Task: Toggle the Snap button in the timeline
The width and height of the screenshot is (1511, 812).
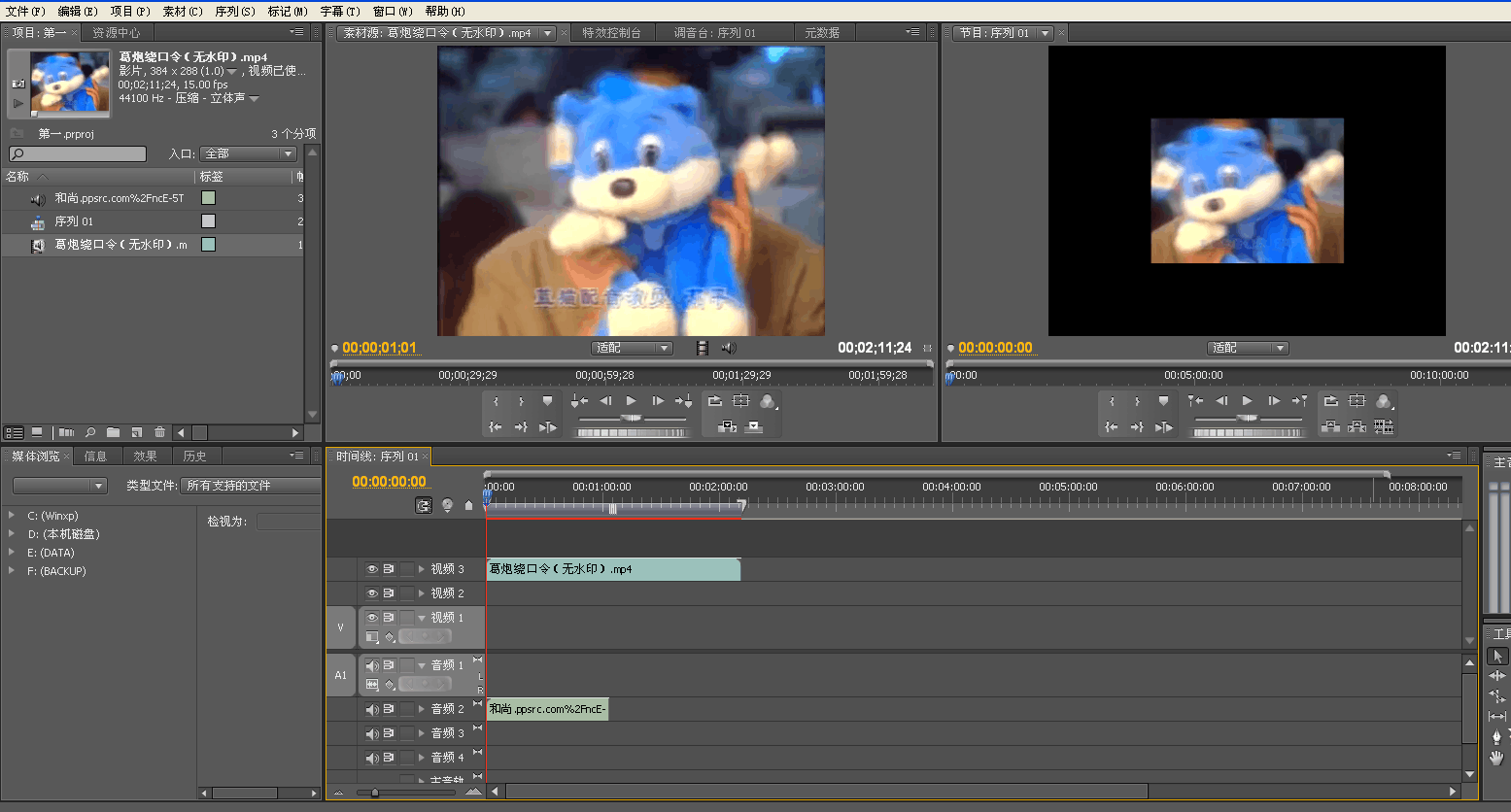Action: 424,505
